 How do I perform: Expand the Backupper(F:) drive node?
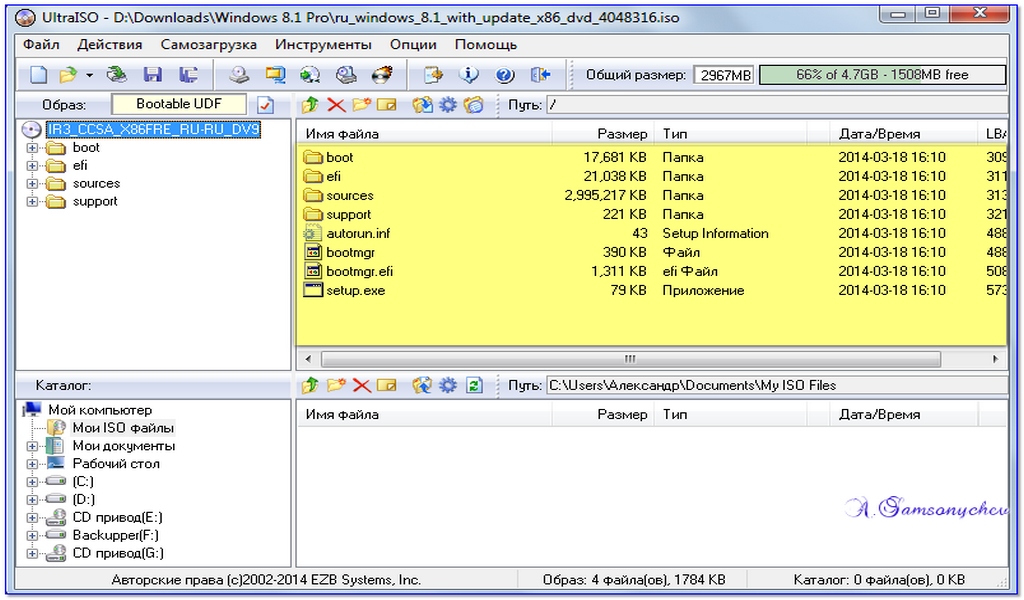click(32, 535)
